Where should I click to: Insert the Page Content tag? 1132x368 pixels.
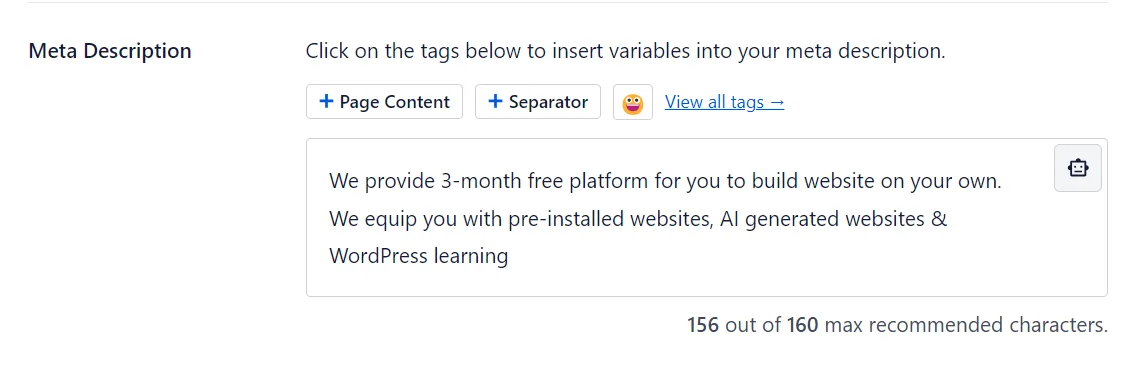point(384,102)
